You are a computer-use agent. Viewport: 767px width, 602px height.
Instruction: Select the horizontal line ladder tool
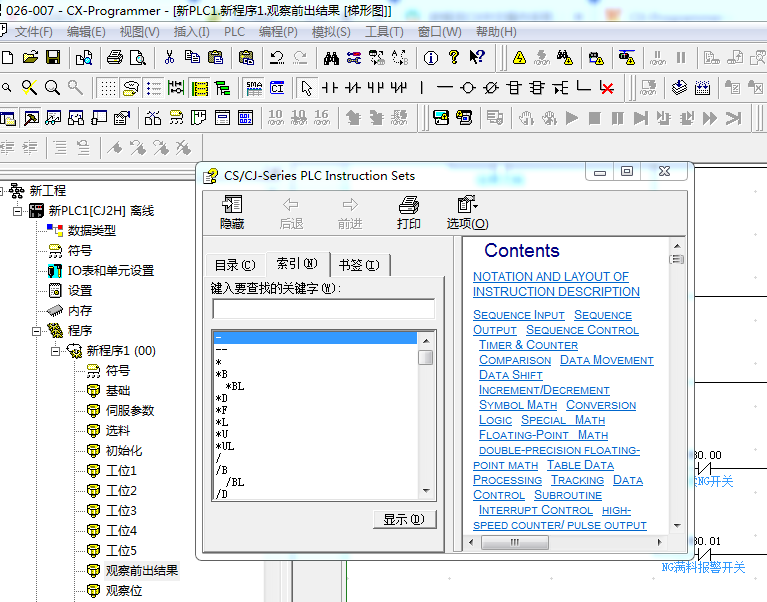tap(444, 88)
